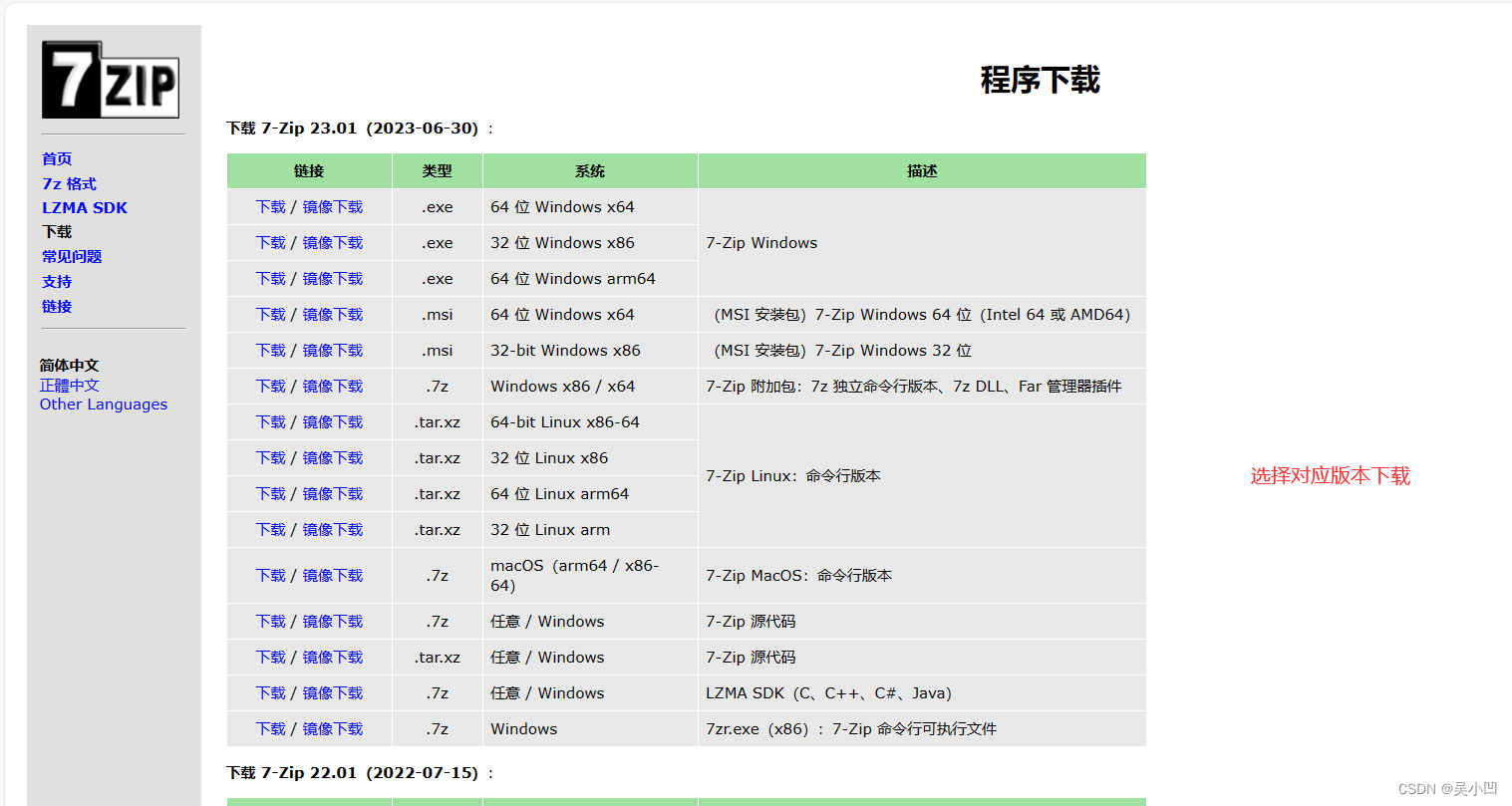Viewport: 1512px width, 806px height.
Task: Open the 支持 sidebar link
Action: (57, 281)
